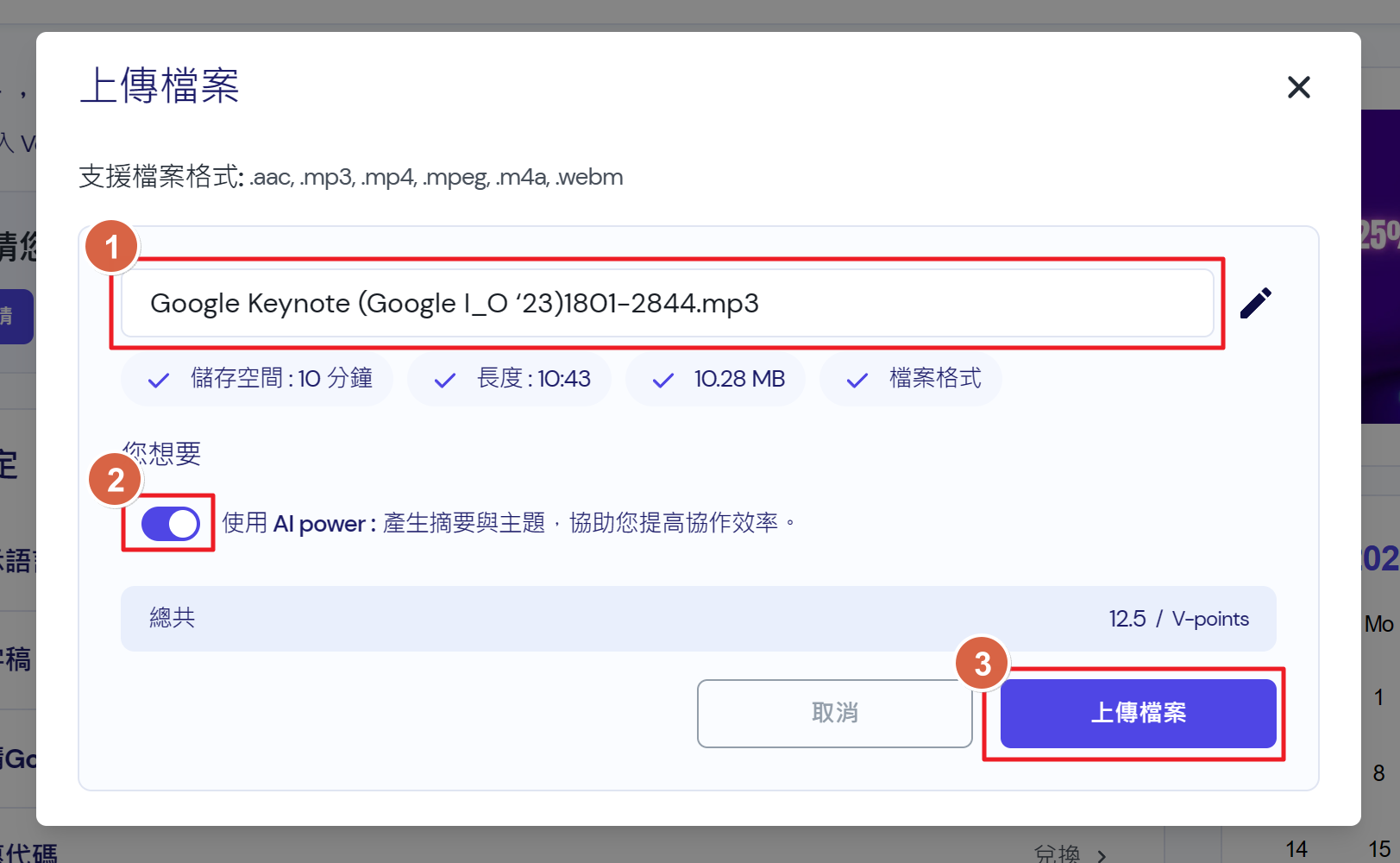Click the orange step 3 badge
This screenshot has width=1400, height=863.
982,664
